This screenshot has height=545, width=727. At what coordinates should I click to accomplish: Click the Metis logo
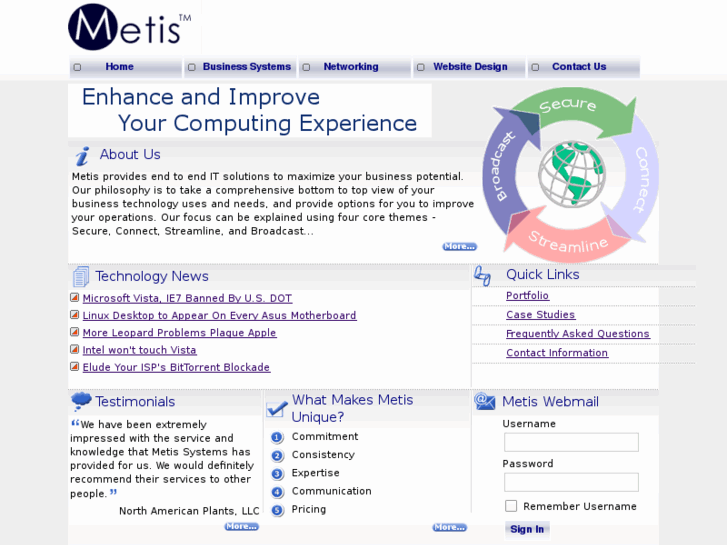pos(130,27)
